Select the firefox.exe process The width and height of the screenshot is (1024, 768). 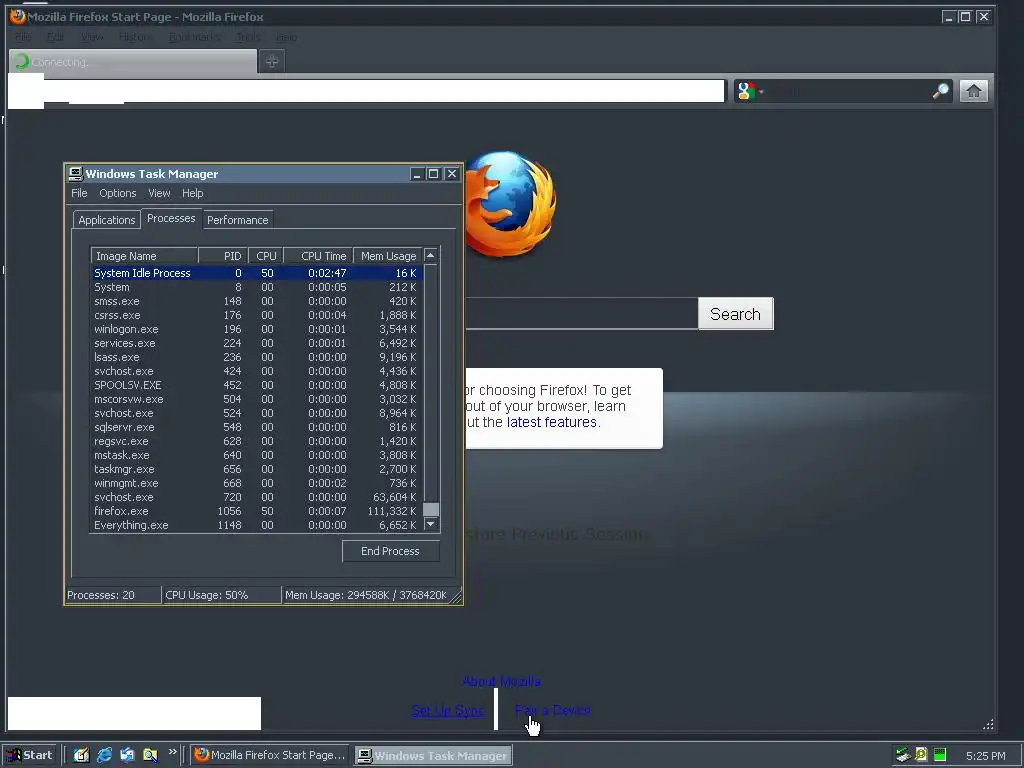click(257, 511)
